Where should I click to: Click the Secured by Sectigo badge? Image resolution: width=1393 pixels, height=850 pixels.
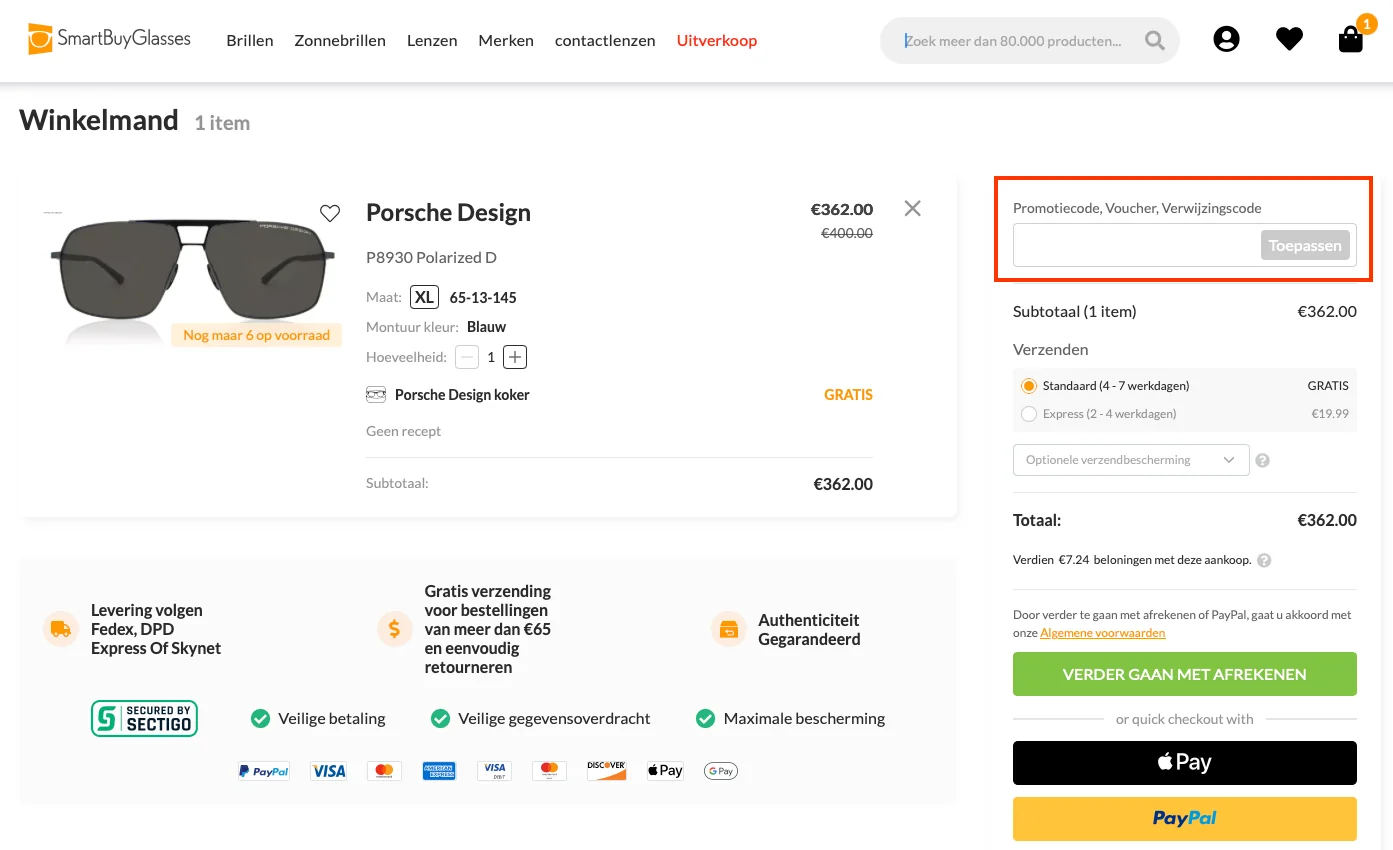[144, 718]
